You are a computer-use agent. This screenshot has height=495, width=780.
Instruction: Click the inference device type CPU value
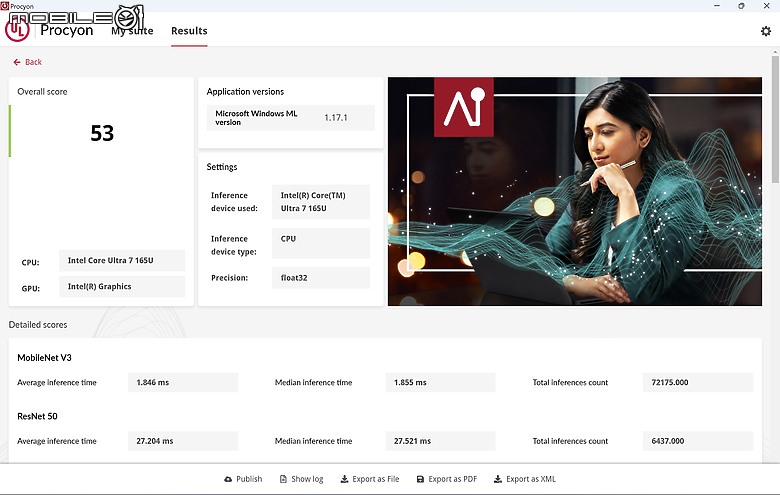(x=321, y=243)
